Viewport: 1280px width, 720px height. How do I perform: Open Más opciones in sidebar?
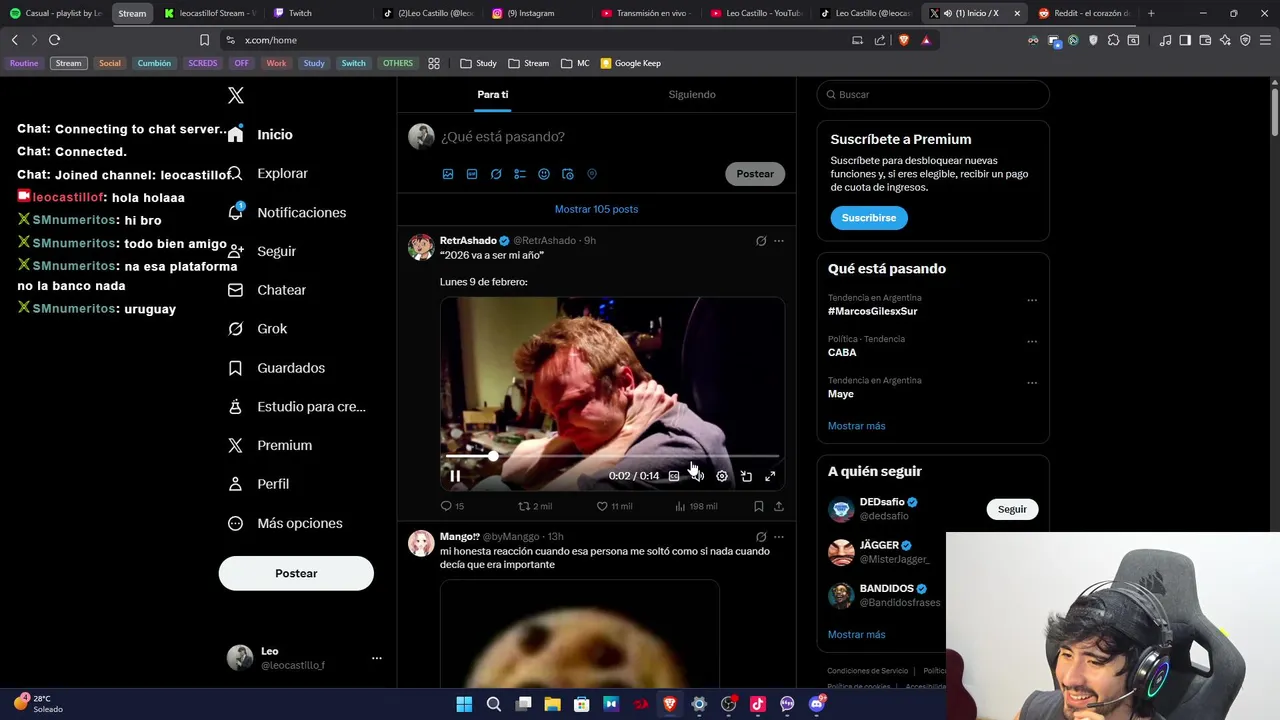(x=285, y=523)
